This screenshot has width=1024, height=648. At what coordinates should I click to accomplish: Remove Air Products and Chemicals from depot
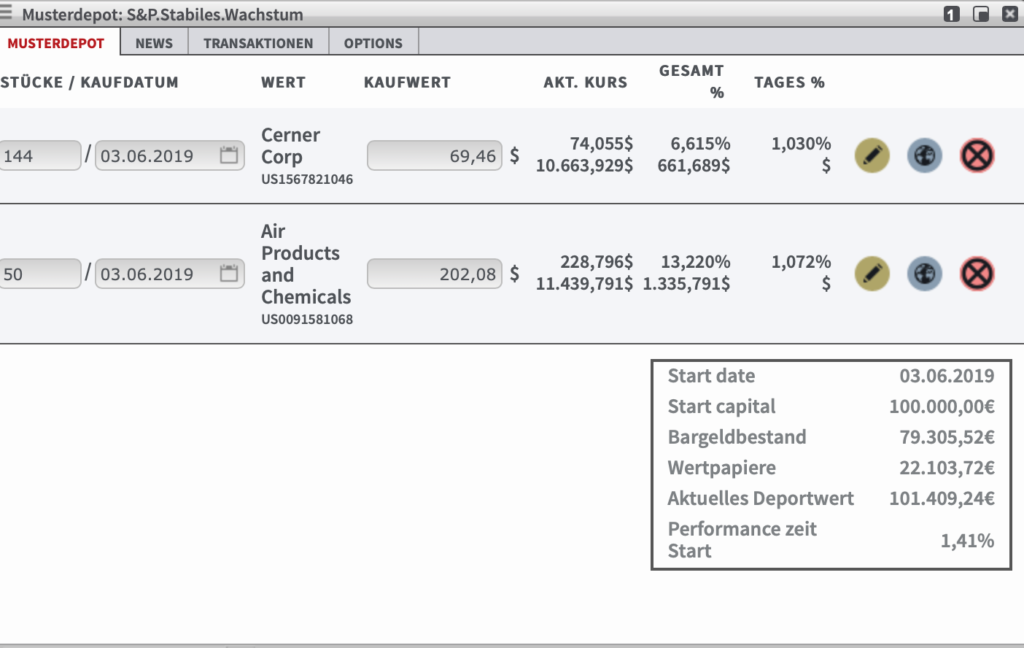[977, 274]
